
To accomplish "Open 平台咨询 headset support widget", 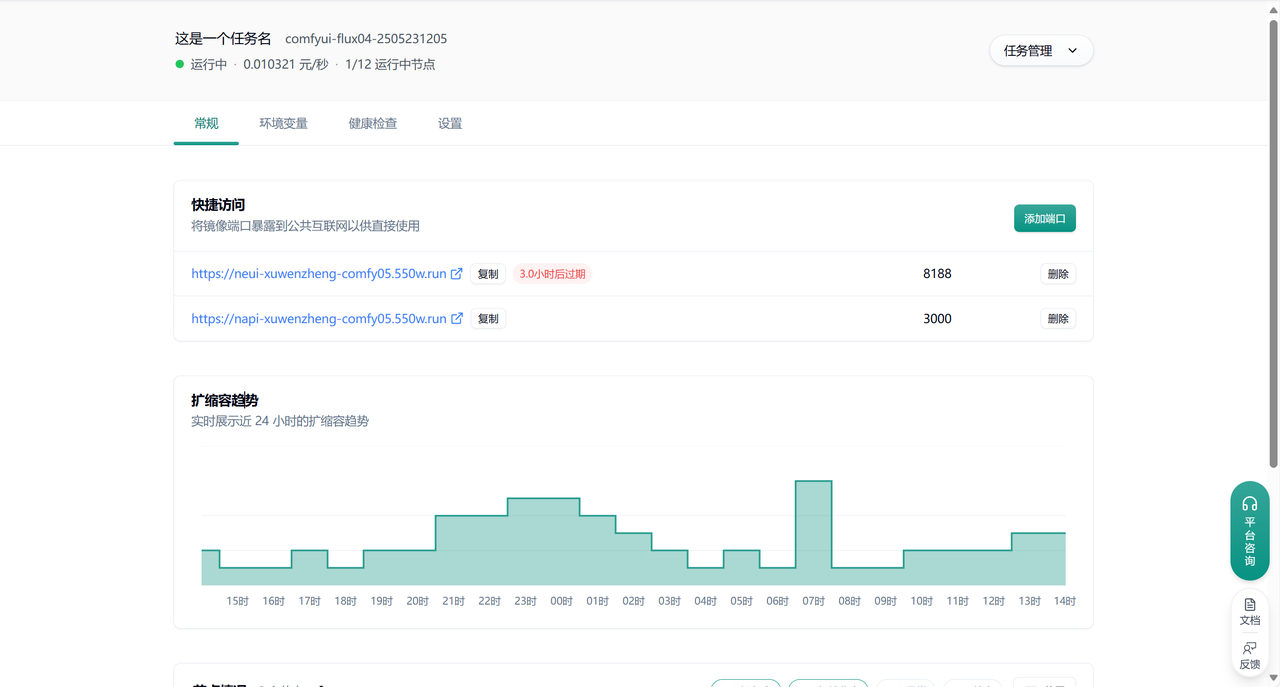I will tap(1249, 530).
